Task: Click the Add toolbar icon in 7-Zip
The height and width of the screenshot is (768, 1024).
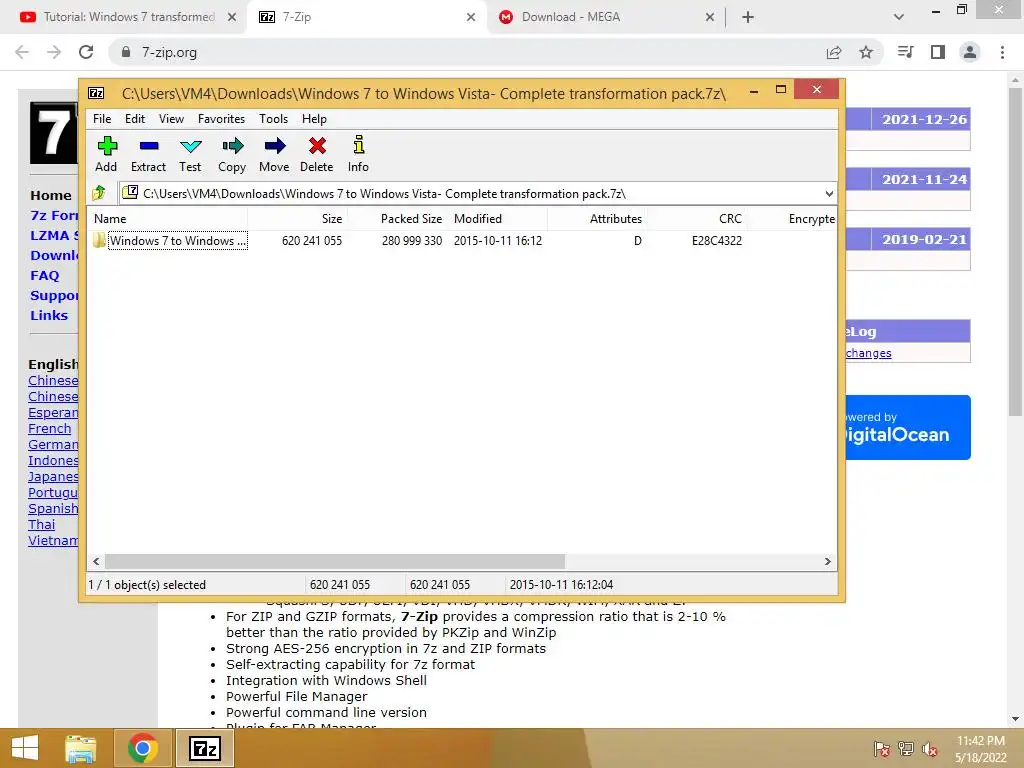Action: coord(106,154)
